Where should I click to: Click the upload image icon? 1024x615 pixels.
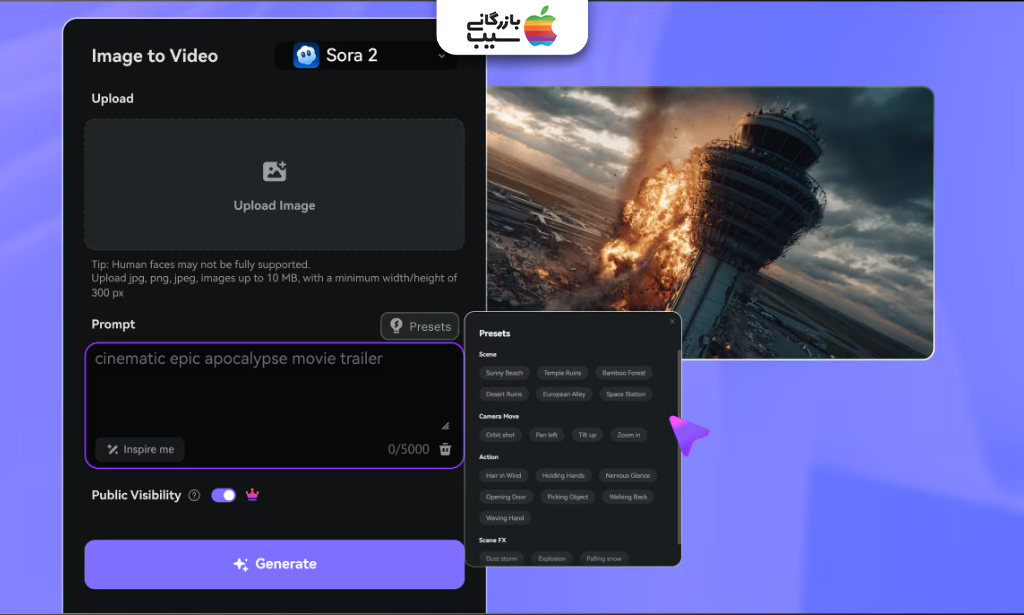pos(274,171)
